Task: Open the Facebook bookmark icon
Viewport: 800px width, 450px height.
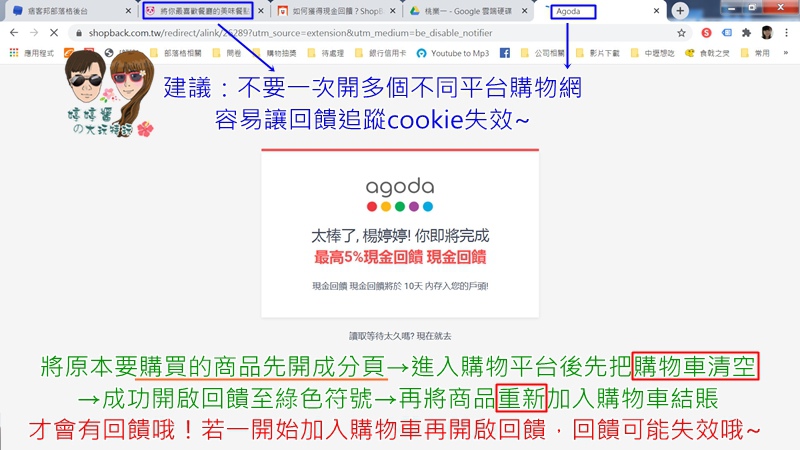Action: pos(505,53)
